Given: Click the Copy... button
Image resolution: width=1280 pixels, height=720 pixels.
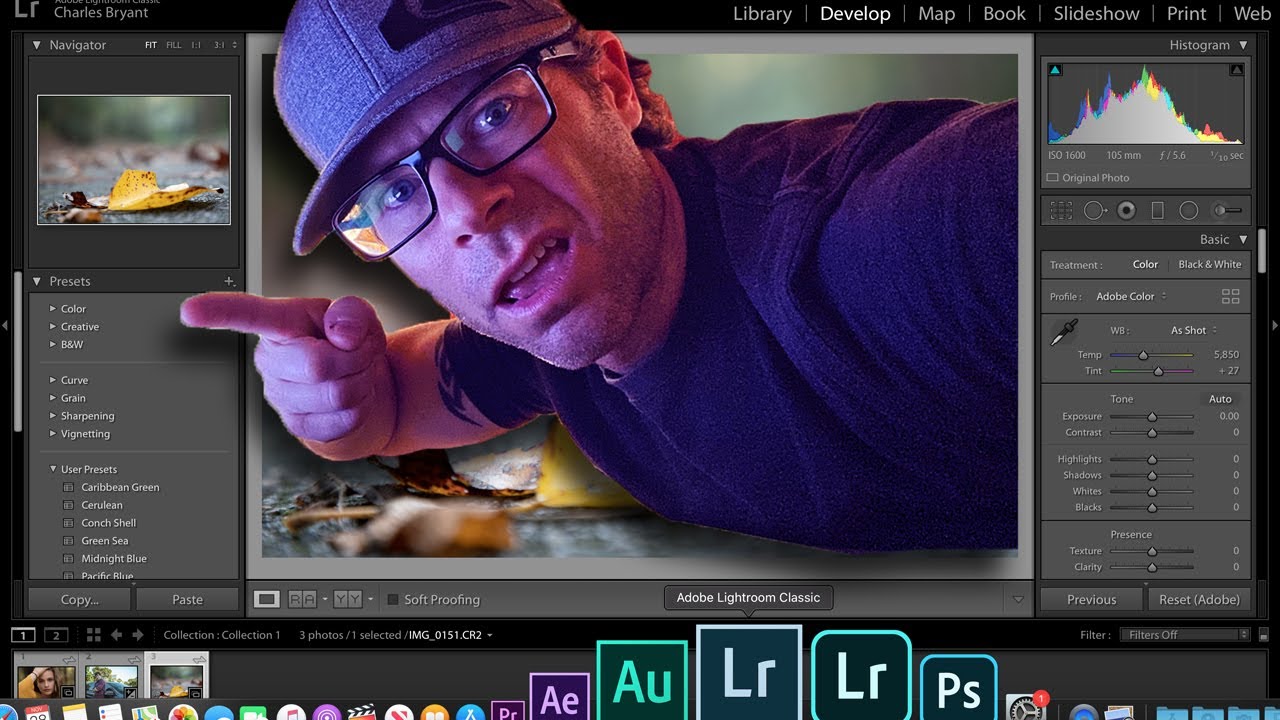Looking at the screenshot, I should [x=80, y=600].
